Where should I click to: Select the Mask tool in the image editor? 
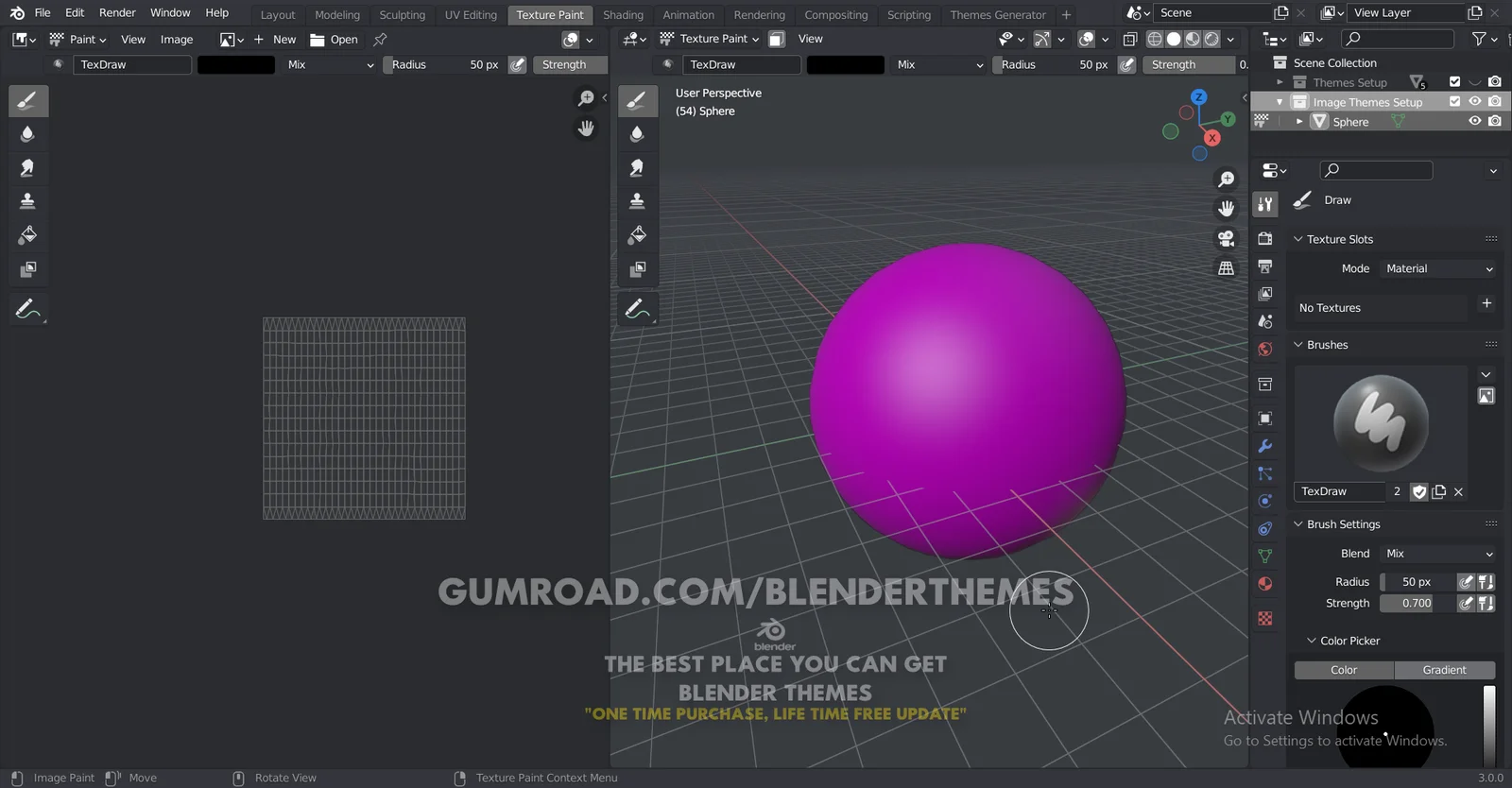28,269
